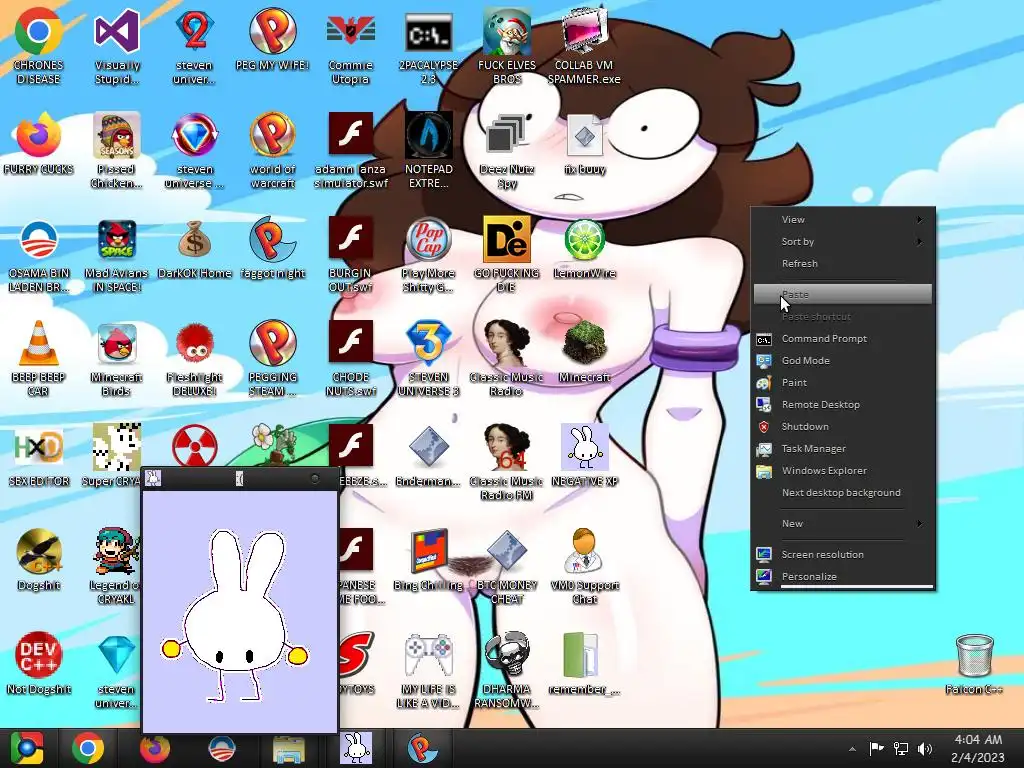Open the DarkOK Home money bag icon
This screenshot has width=1024, height=768.
[x=195, y=240]
